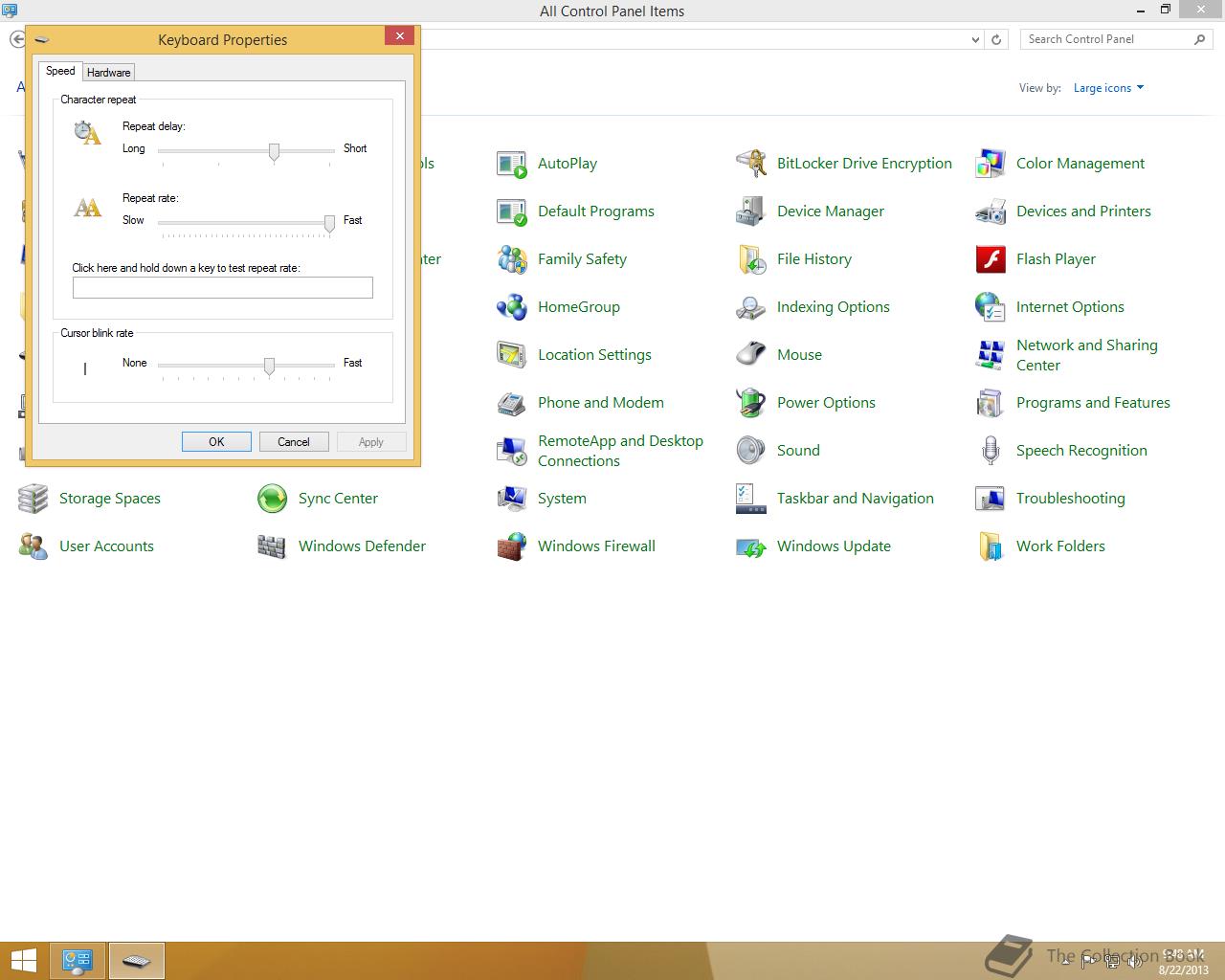The height and width of the screenshot is (980, 1225).
Task: Open the Windows Start button
Action: (24, 961)
